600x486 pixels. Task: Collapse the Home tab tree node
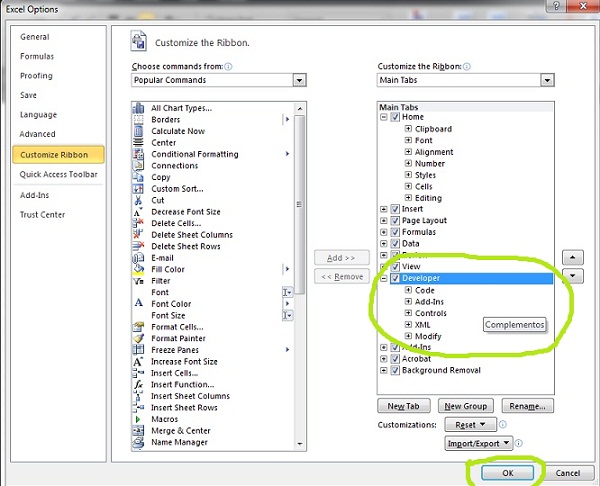384,117
